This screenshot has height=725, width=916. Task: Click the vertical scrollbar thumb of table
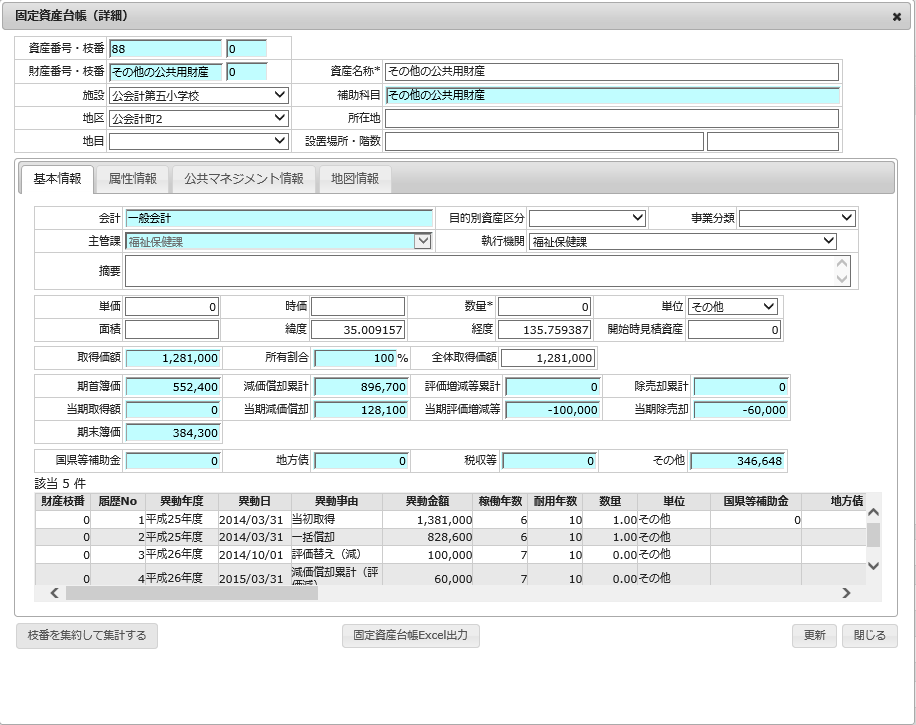coord(873,535)
